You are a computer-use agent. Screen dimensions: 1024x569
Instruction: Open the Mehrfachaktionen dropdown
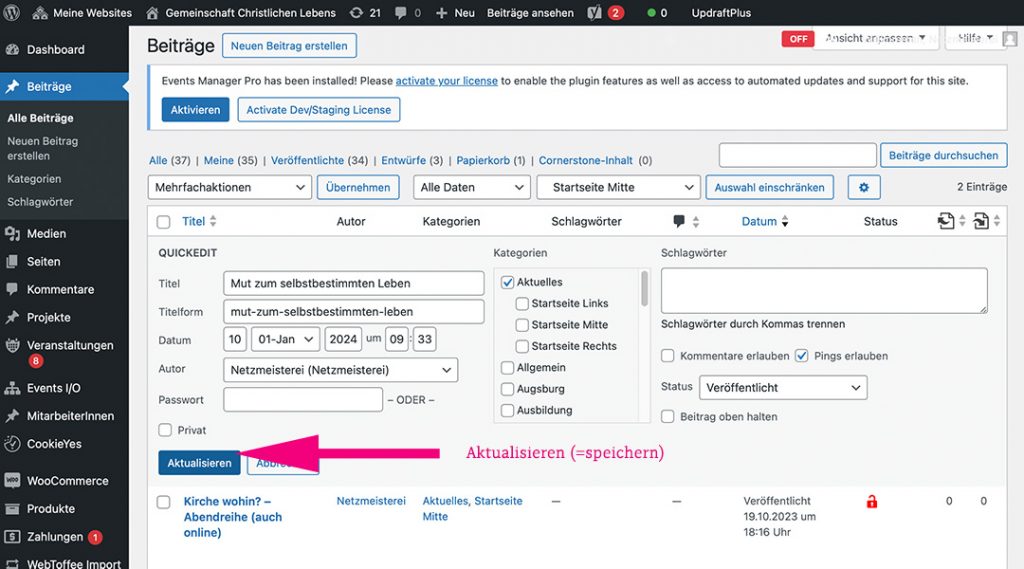click(x=230, y=187)
